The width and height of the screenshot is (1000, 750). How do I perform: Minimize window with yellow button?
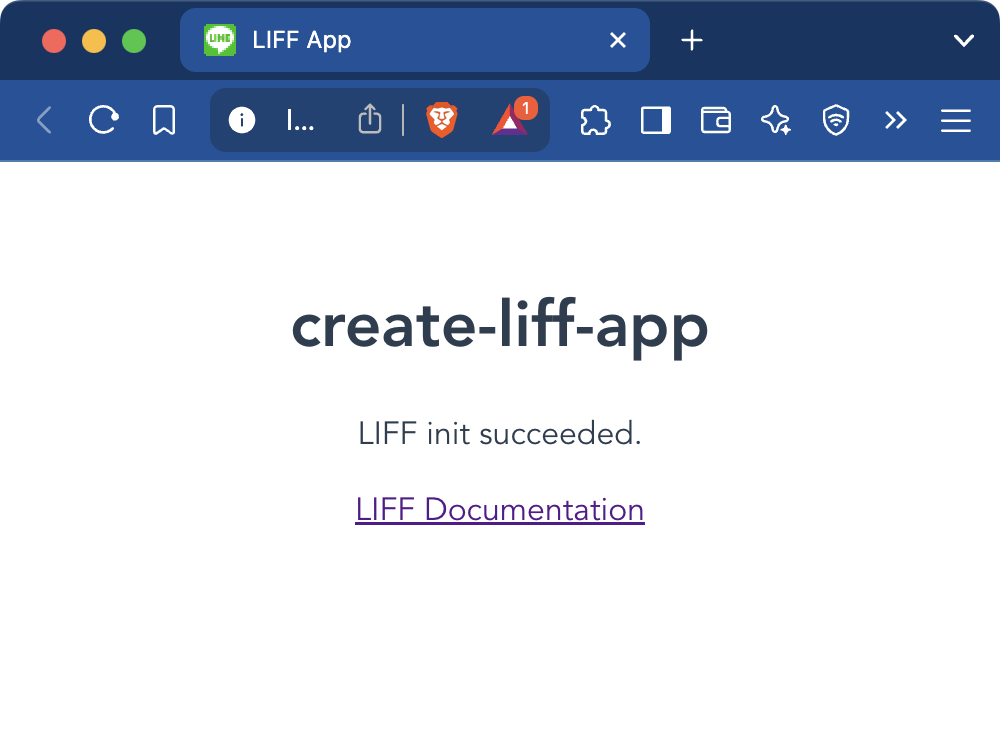(x=94, y=41)
